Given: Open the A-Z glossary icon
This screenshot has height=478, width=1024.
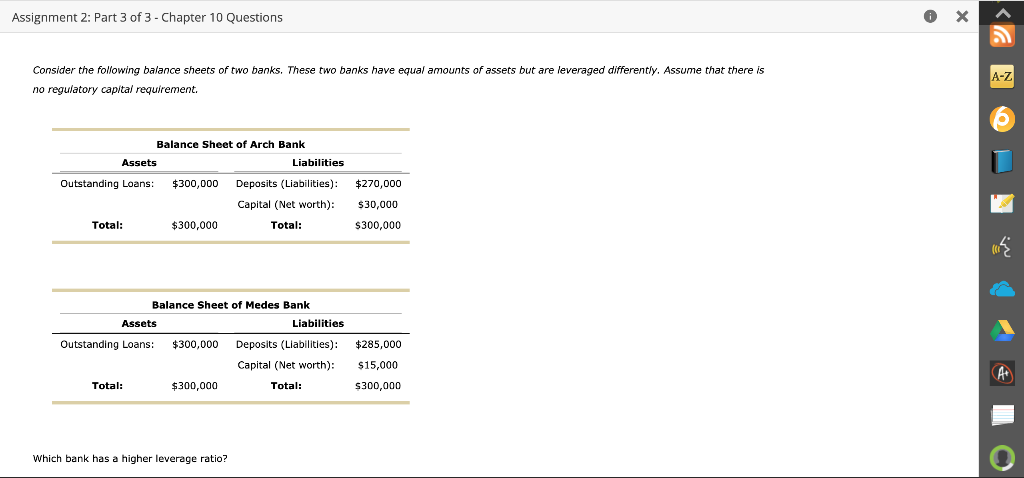Looking at the screenshot, I should (x=1002, y=77).
